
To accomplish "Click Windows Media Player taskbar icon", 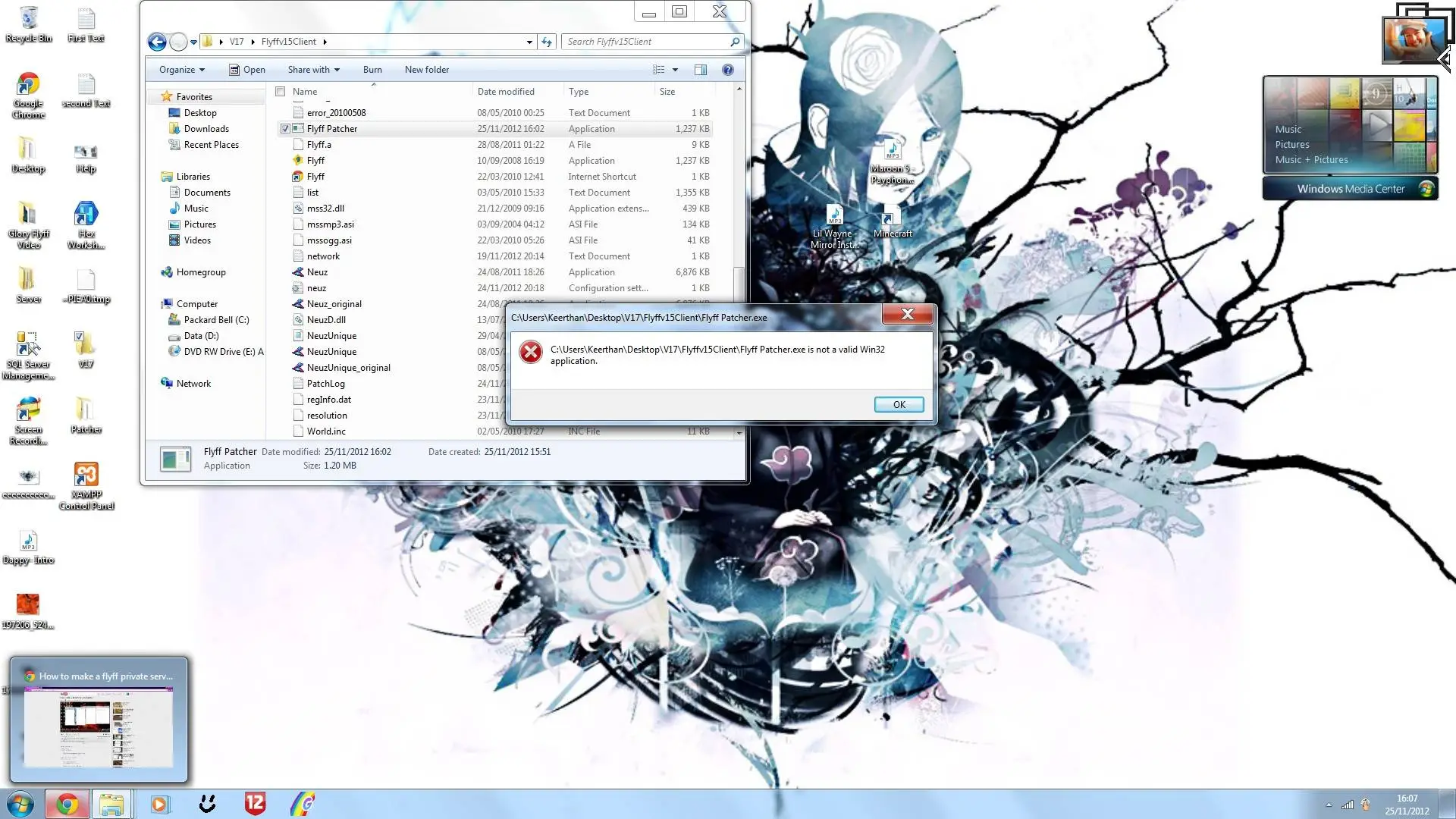I will (x=160, y=804).
